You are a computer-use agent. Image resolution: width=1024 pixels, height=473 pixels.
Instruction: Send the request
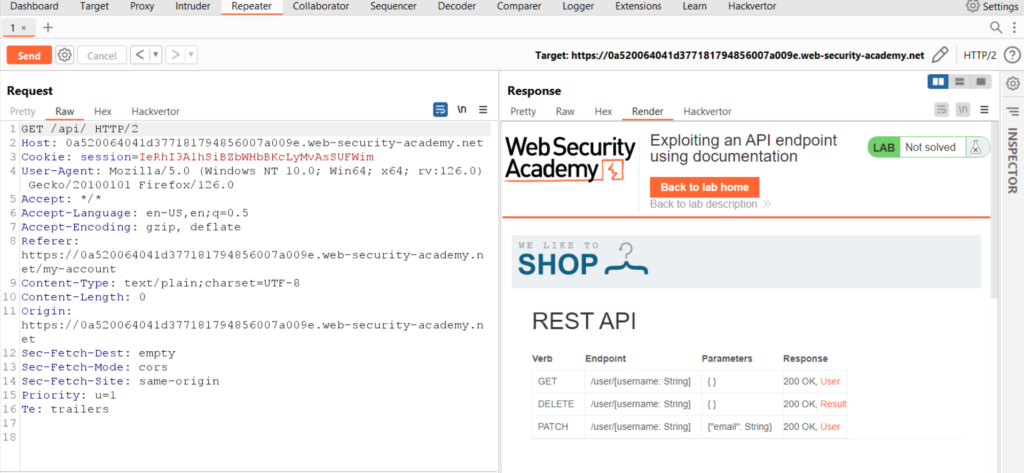(29, 56)
